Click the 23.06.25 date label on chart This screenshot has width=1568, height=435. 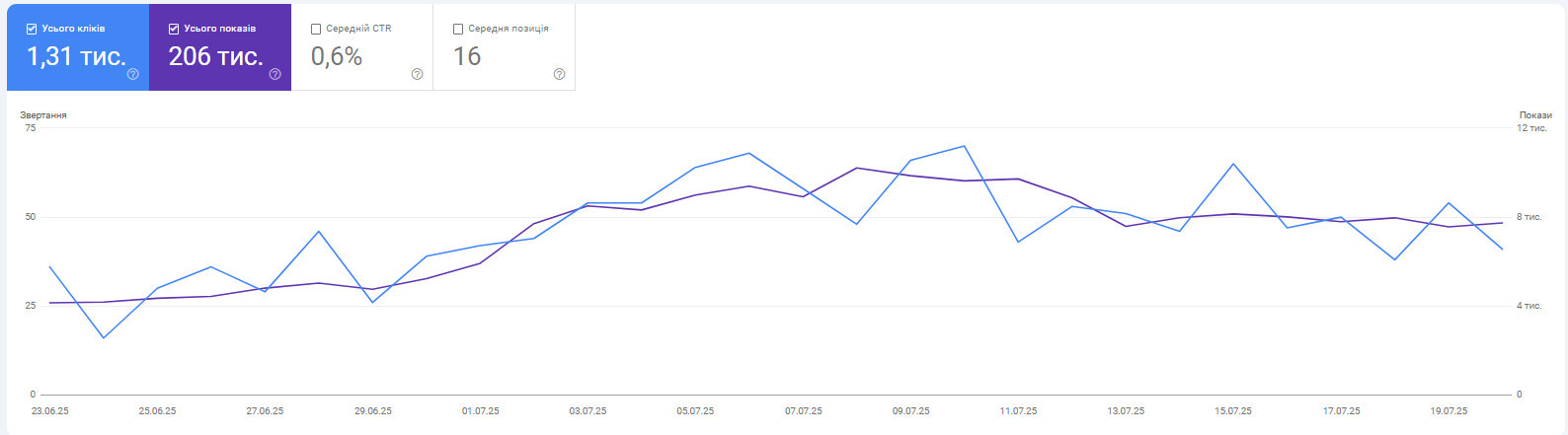coord(49,411)
